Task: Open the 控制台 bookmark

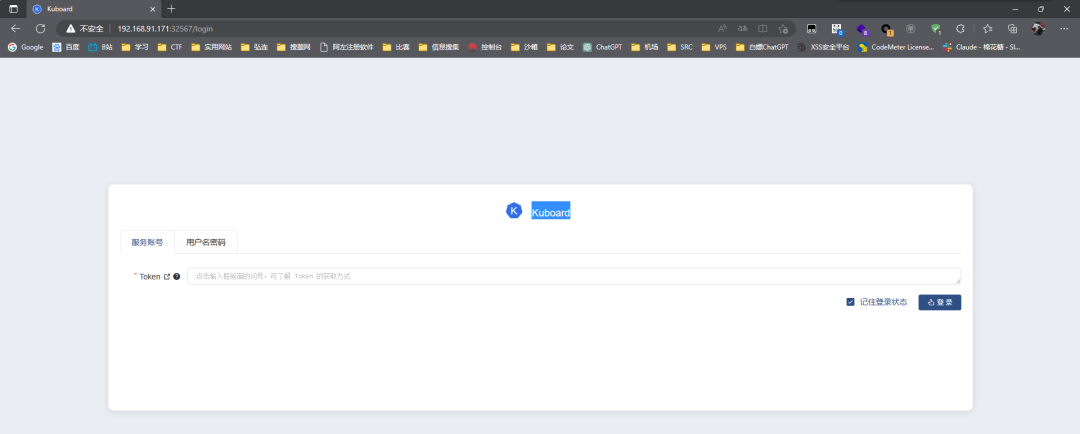Action: click(485, 48)
